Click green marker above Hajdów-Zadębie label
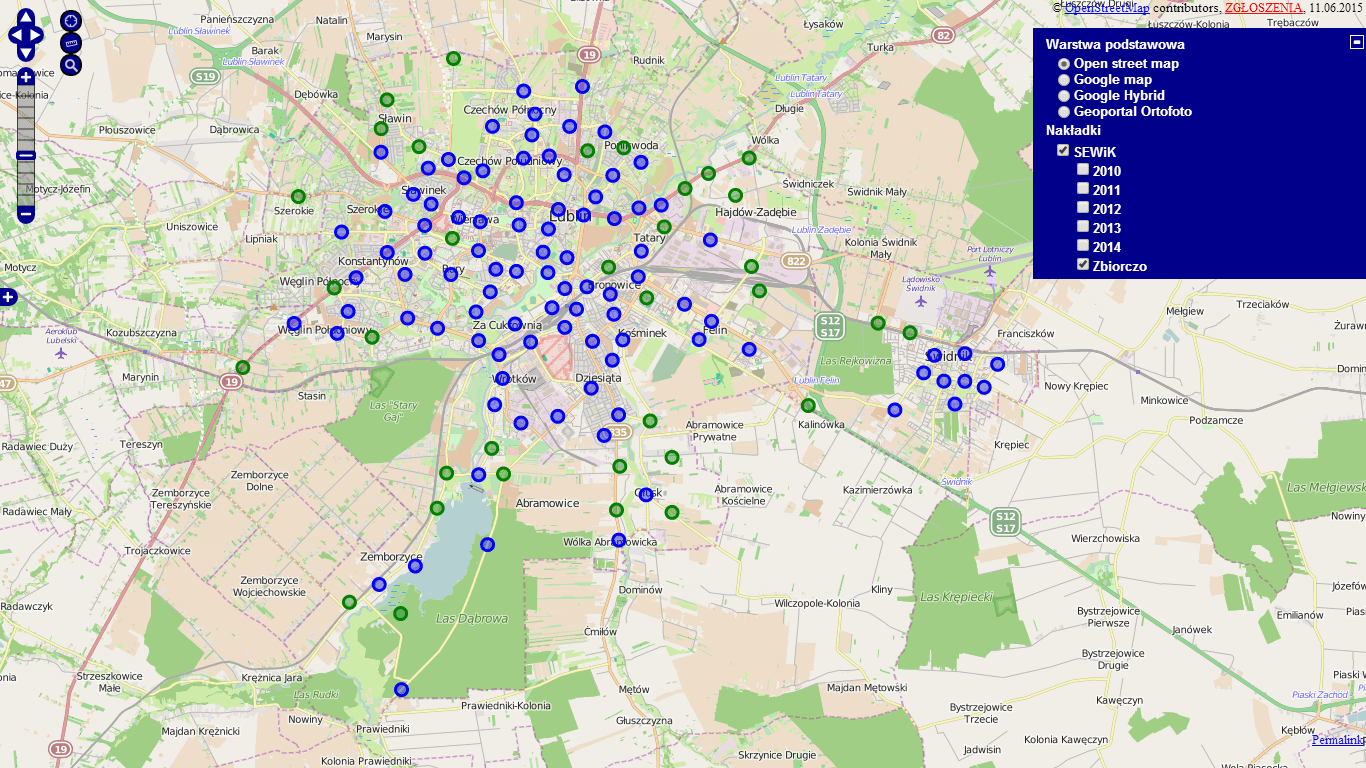 tap(735, 195)
